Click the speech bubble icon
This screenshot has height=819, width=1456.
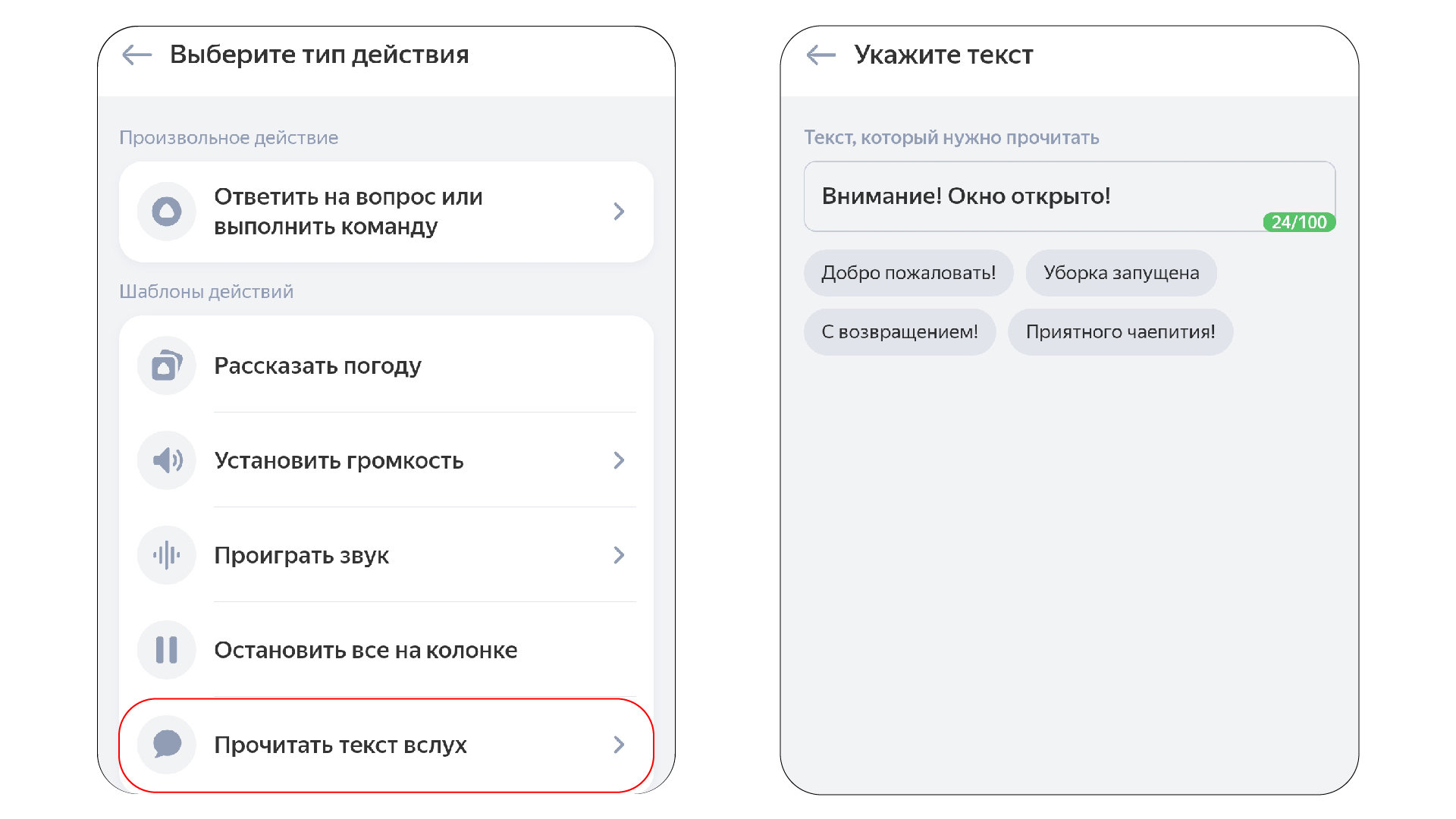pos(167,745)
